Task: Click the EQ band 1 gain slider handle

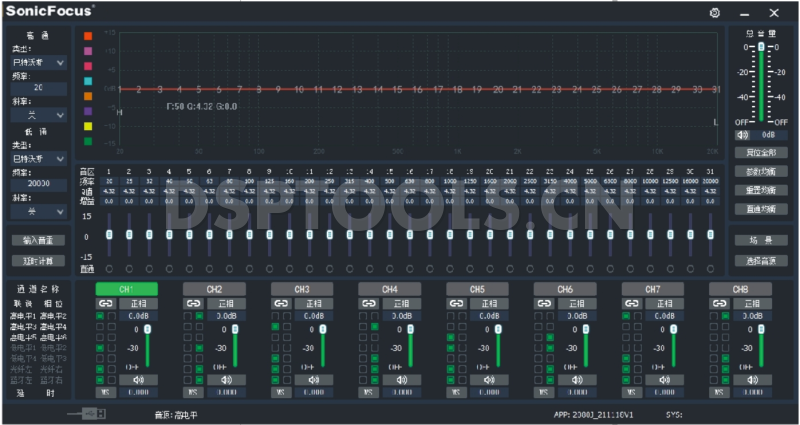Action: pyautogui.click(x=109, y=235)
